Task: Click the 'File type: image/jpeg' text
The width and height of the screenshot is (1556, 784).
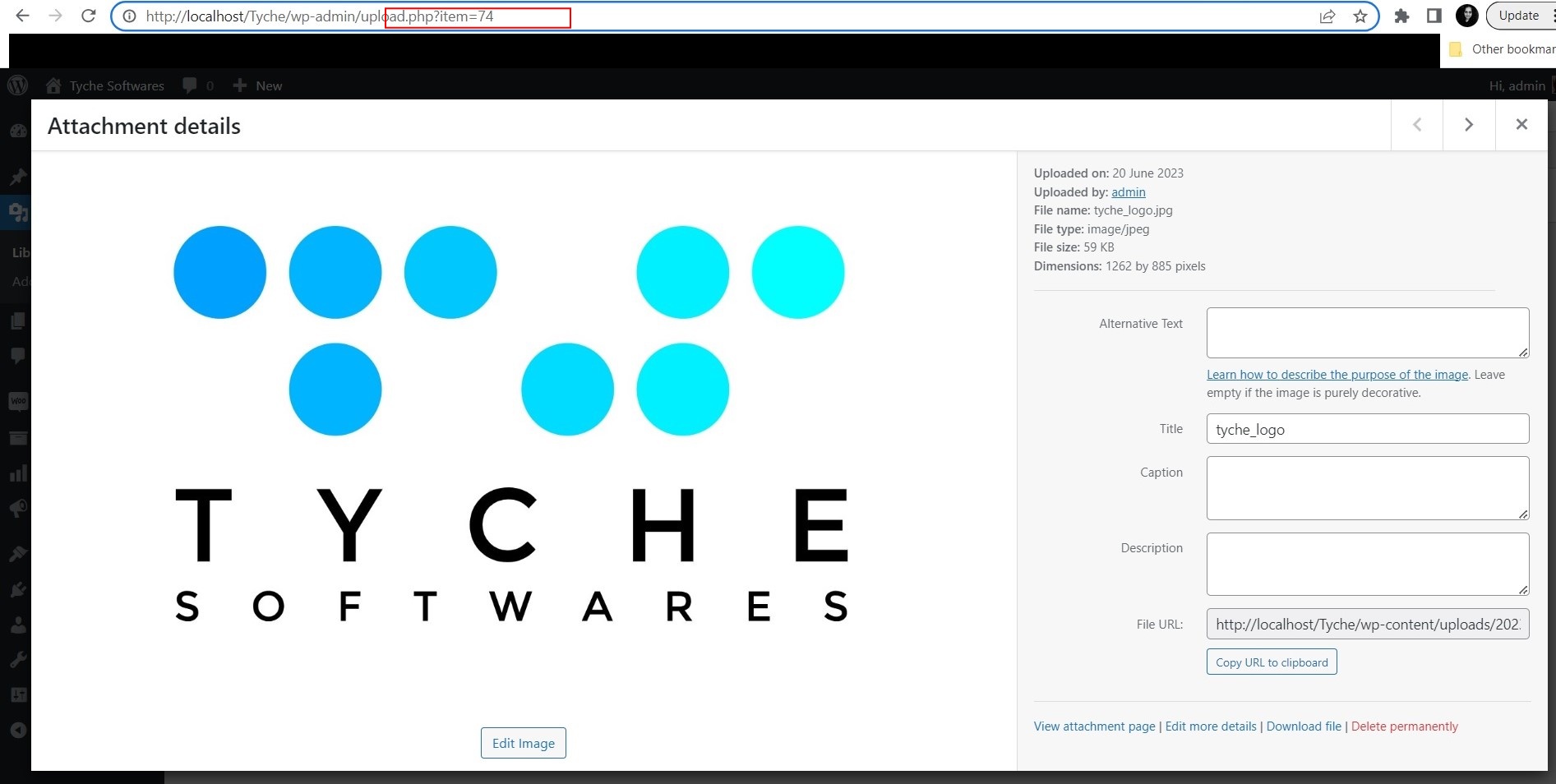Action: (1092, 229)
